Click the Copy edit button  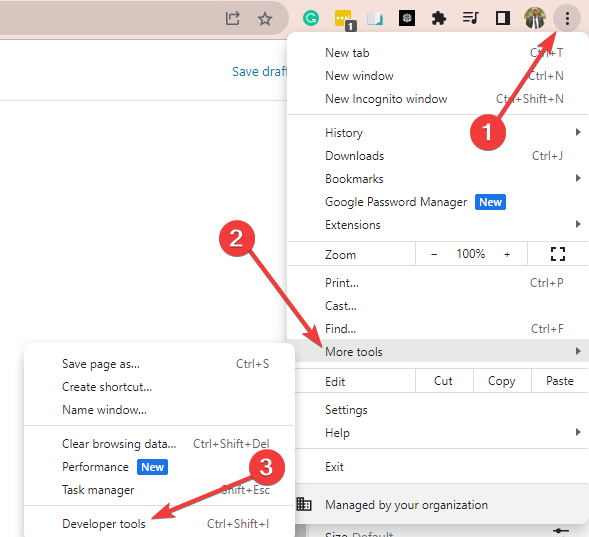[502, 381]
